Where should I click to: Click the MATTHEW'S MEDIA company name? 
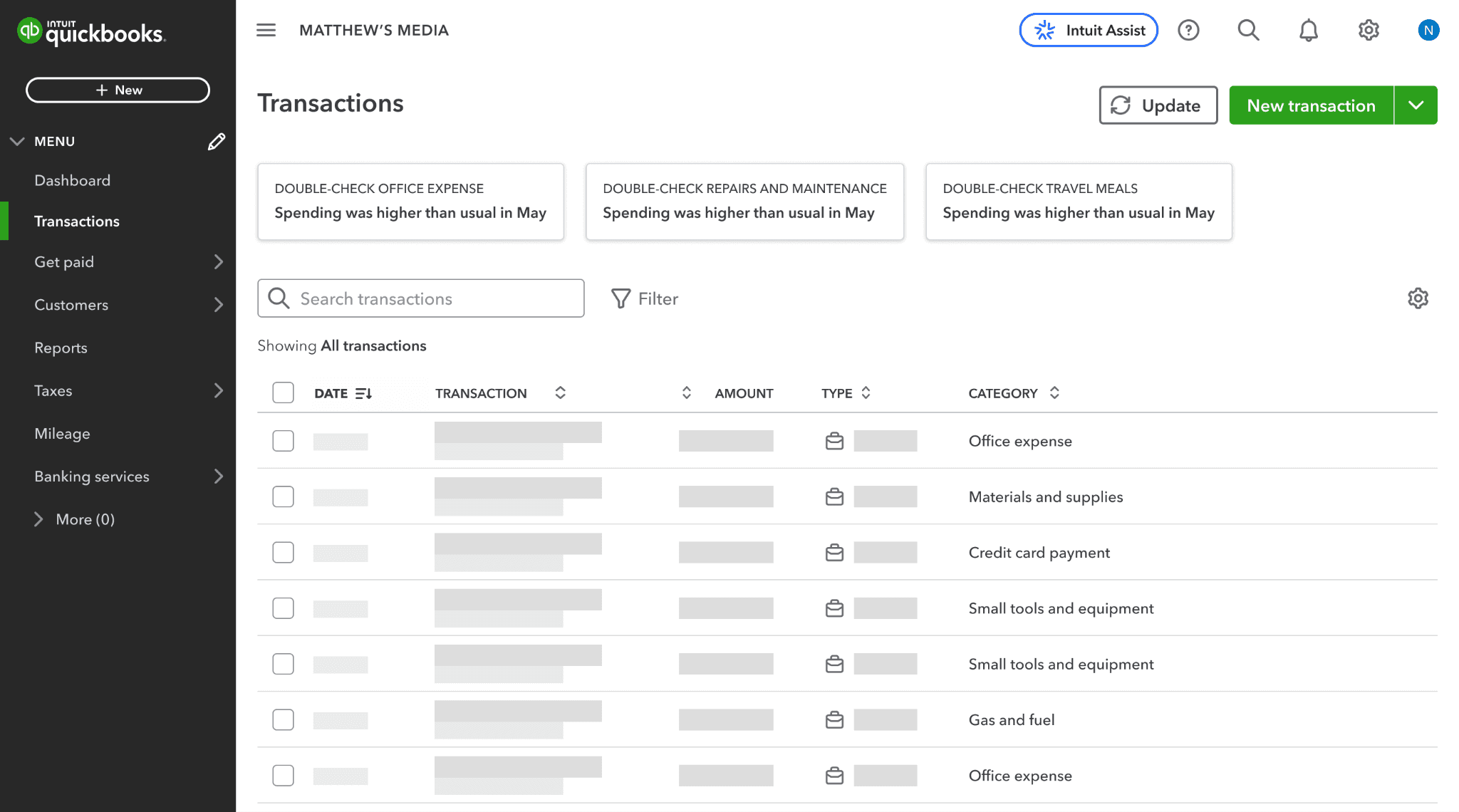(x=374, y=30)
